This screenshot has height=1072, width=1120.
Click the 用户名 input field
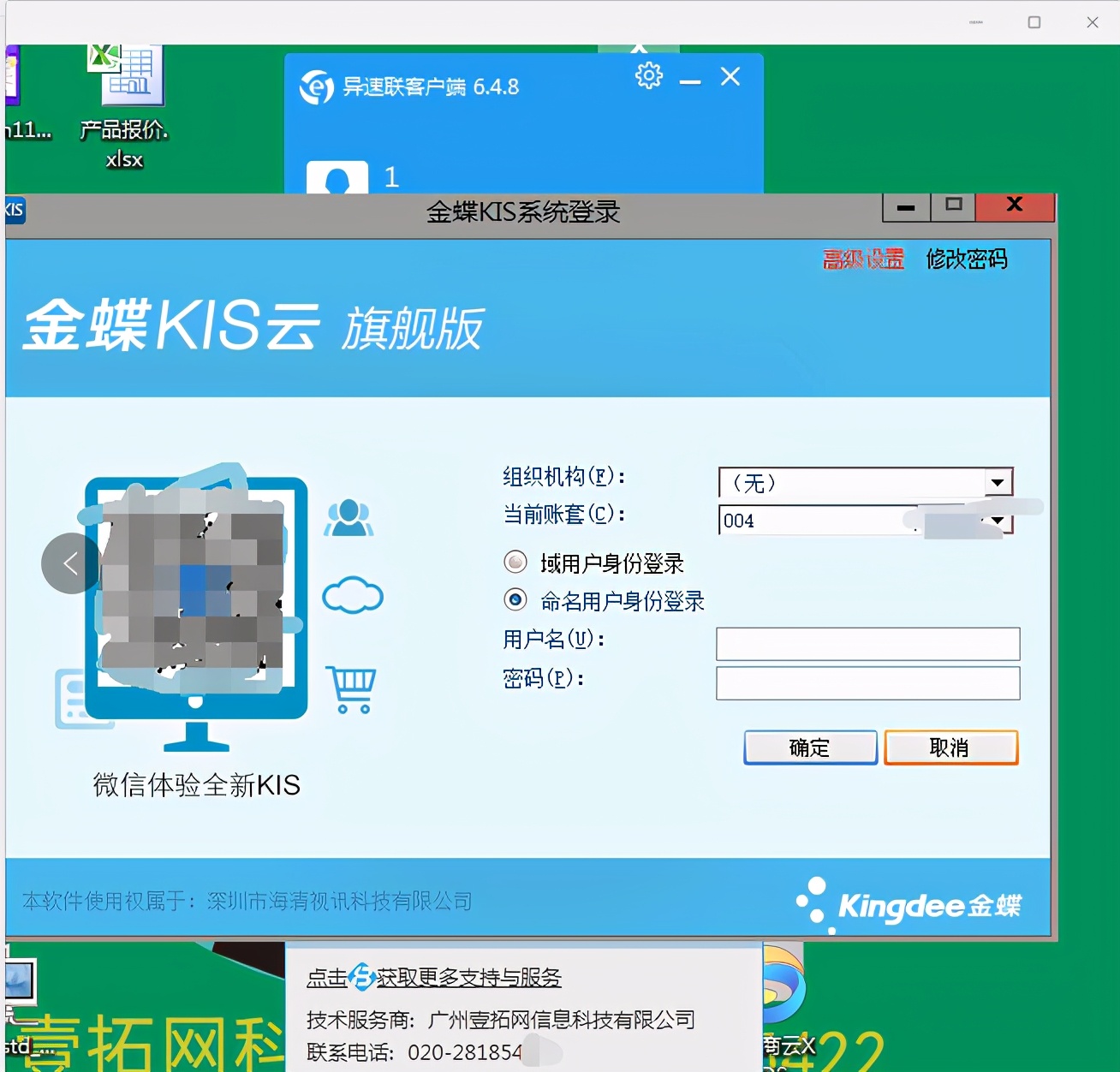pos(867,643)
